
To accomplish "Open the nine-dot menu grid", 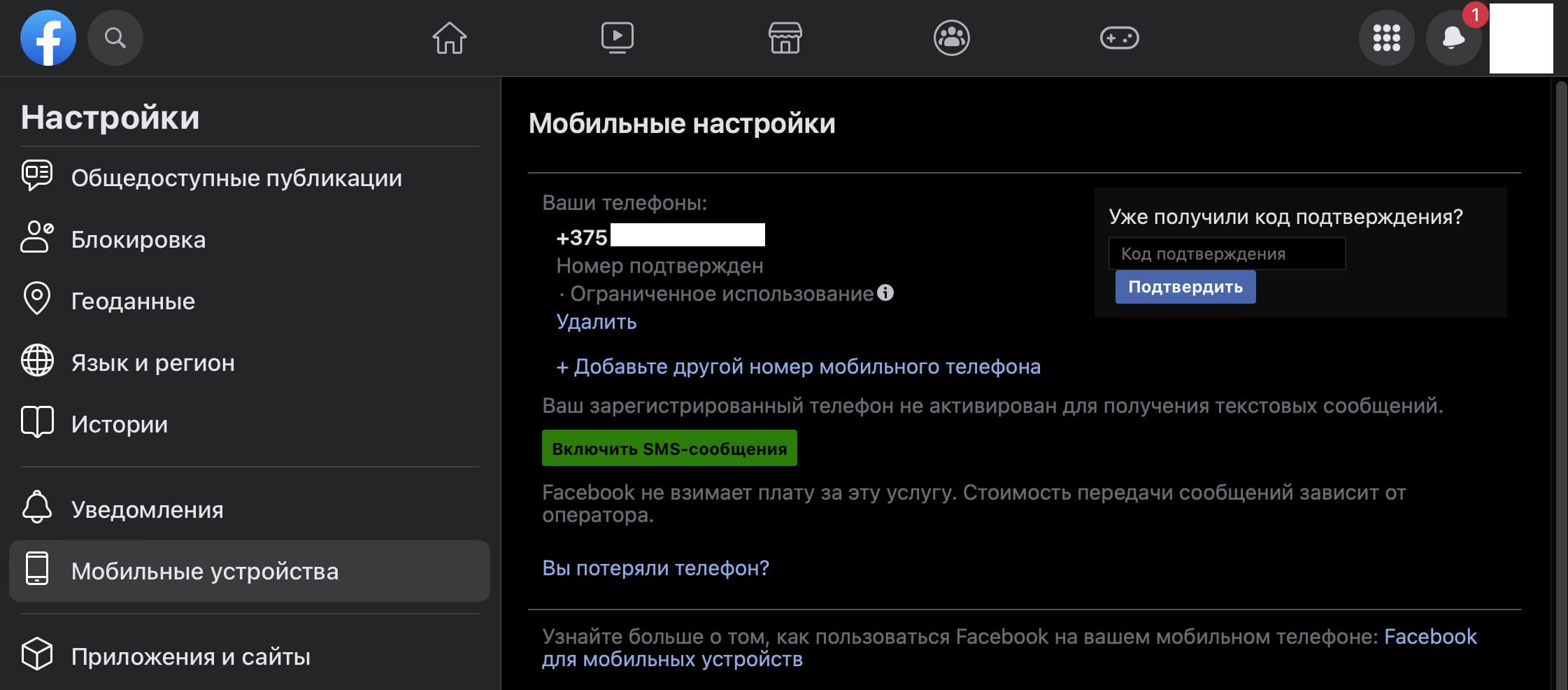I will click(x=1386, y=38).
